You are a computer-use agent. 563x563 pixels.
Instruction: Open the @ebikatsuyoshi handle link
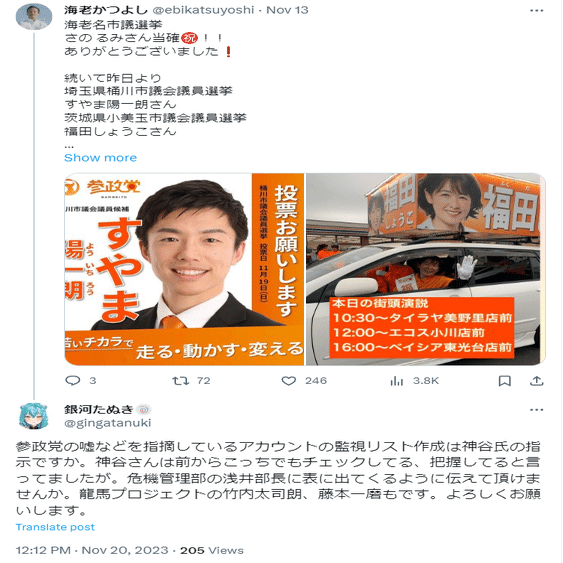click(203, 10)
